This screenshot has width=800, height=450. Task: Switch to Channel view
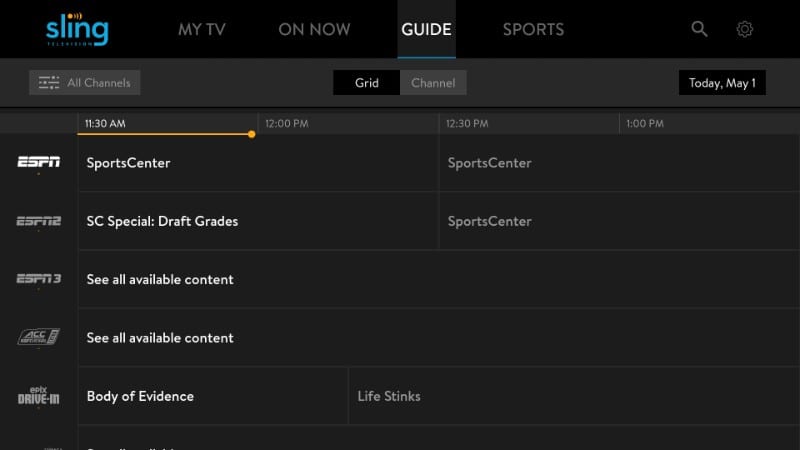point(433,83)
